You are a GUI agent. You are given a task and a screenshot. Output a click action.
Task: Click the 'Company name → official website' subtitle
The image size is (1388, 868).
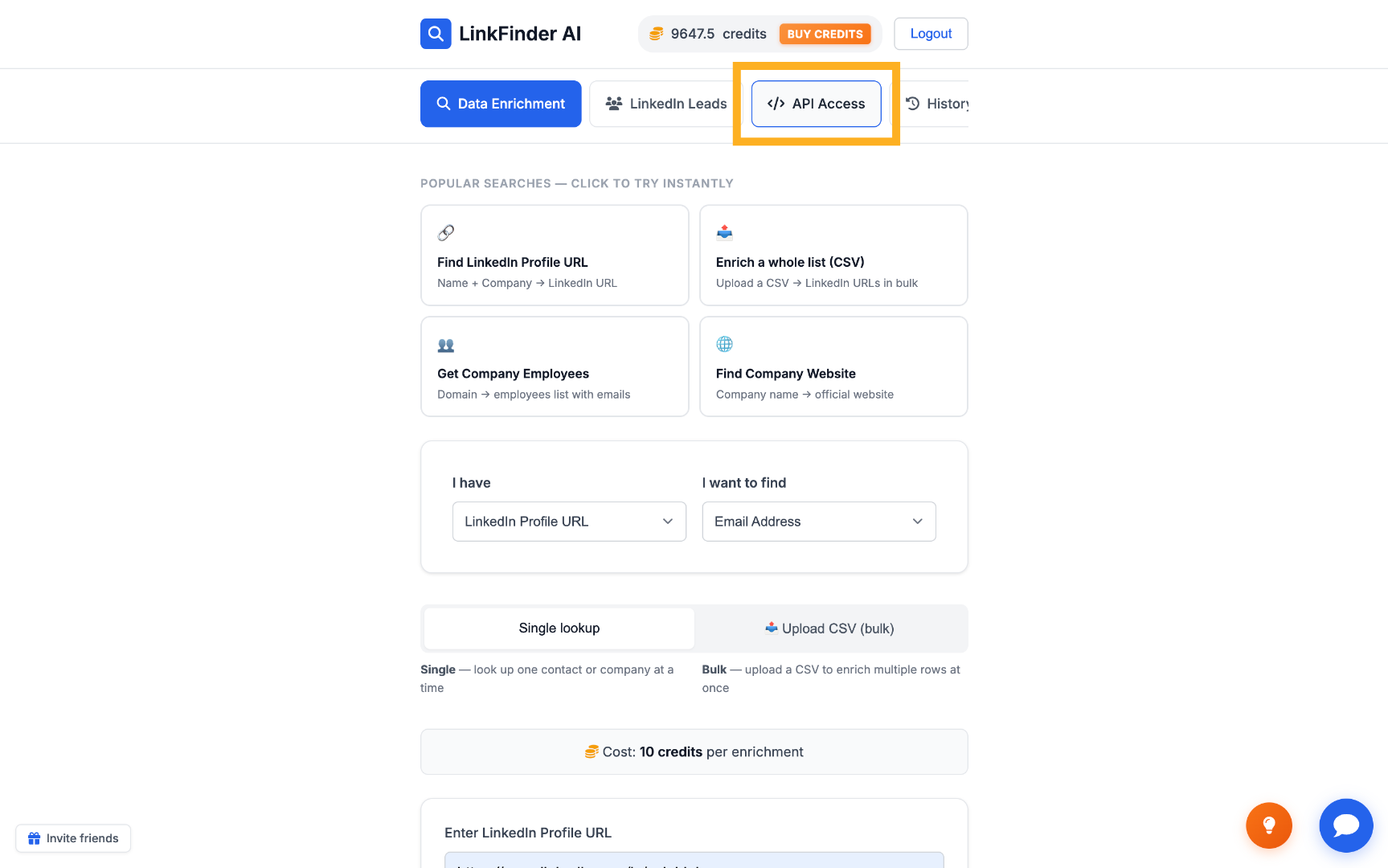(805, 395)
